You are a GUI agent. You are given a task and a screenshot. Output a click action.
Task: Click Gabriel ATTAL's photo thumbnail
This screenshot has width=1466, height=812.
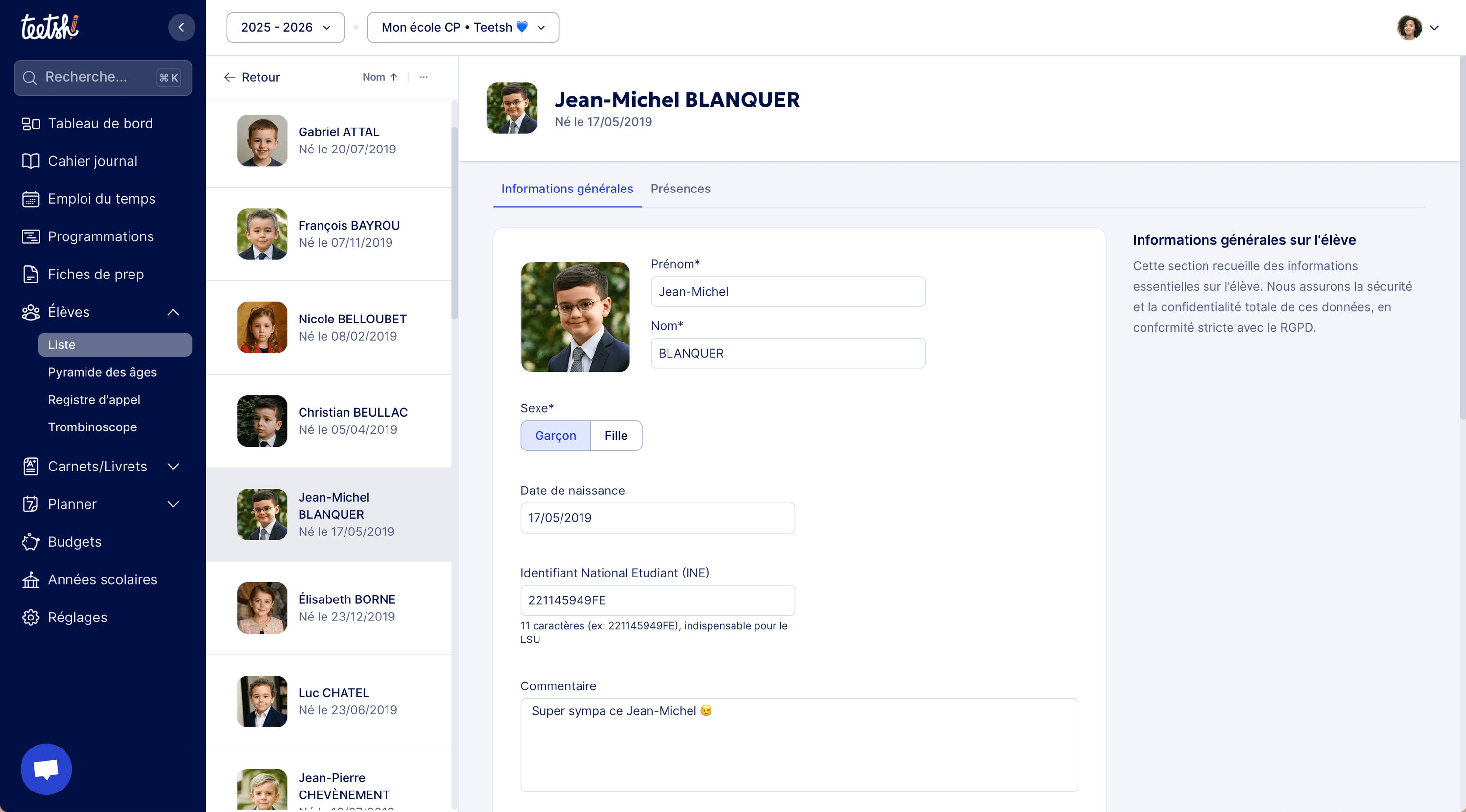pos(262,141)
